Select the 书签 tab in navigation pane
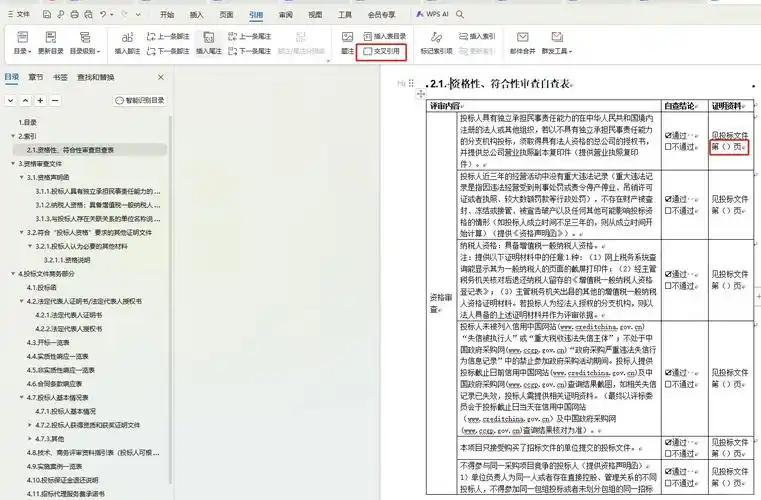The image size is (761, 500). (60, 77)
